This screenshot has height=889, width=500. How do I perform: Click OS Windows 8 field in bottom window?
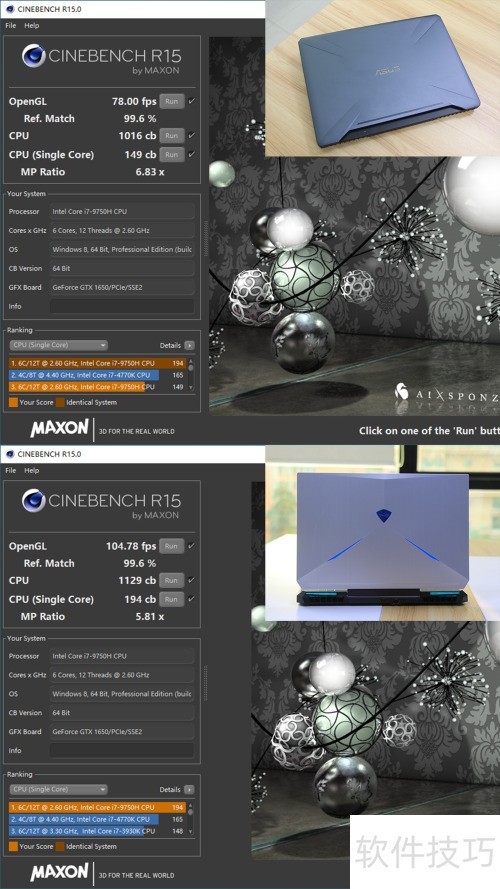pyautogui.click(x=122, y=693)
